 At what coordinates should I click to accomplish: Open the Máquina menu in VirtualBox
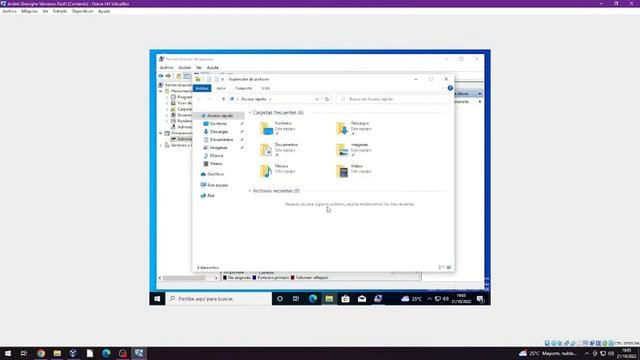tap(29, 11)
